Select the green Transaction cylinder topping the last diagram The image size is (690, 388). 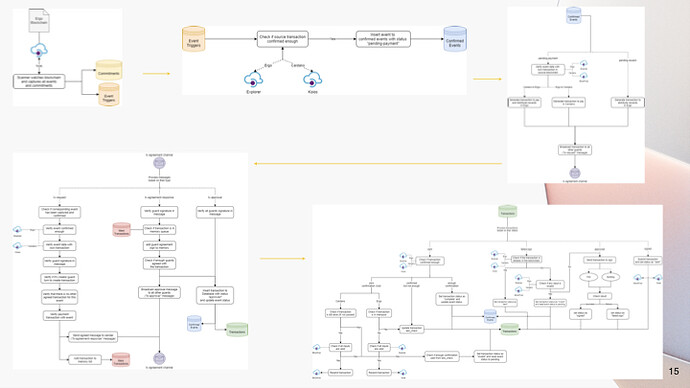[x=507, y=212]
